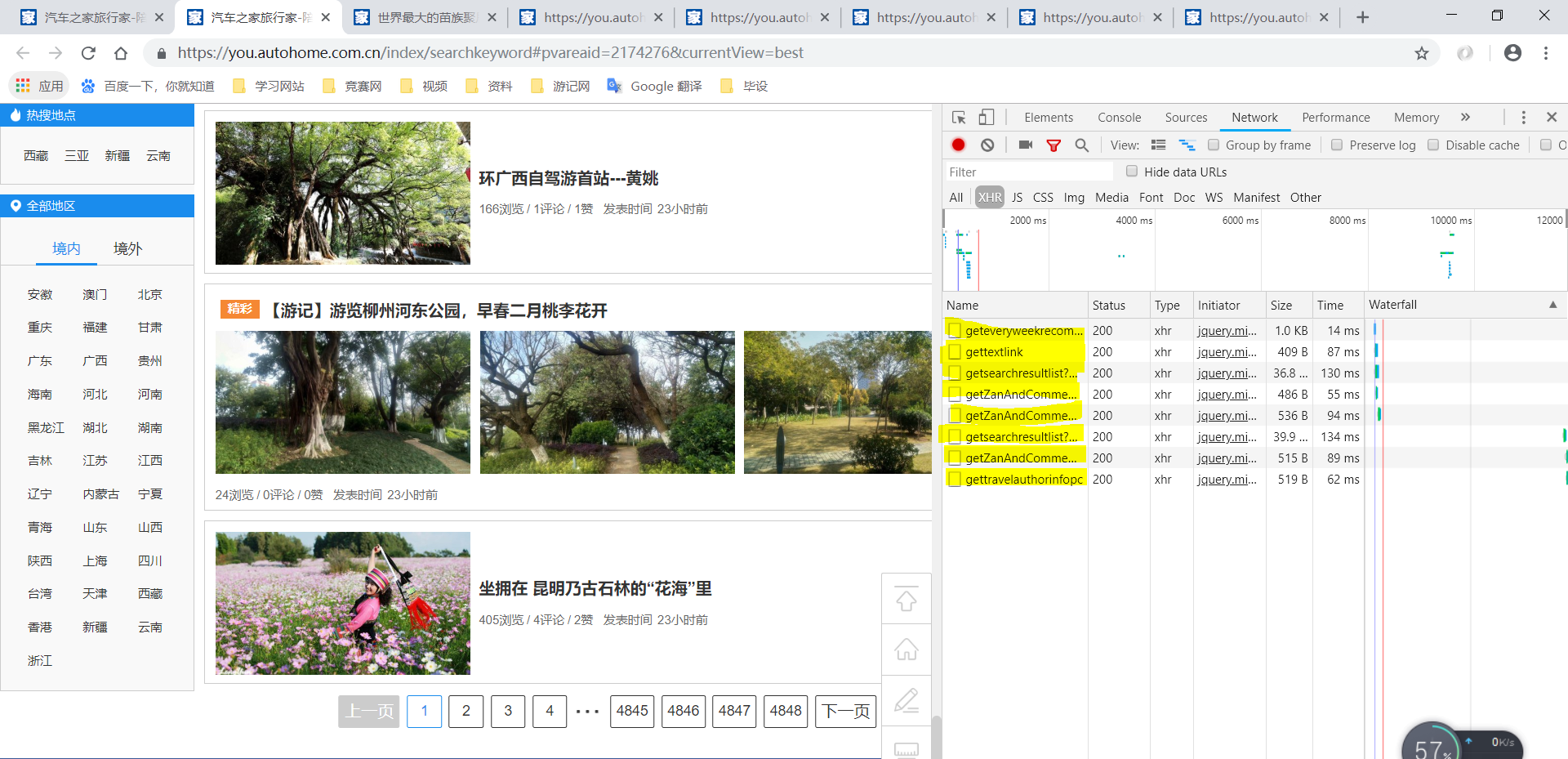Check the Disable cache option
1568x759 pixels.
point(1433,145)
